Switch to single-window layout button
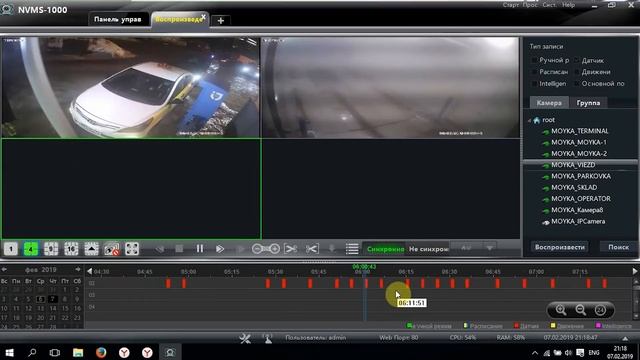The width and height of the screenshot is (640, 360). 11,249
